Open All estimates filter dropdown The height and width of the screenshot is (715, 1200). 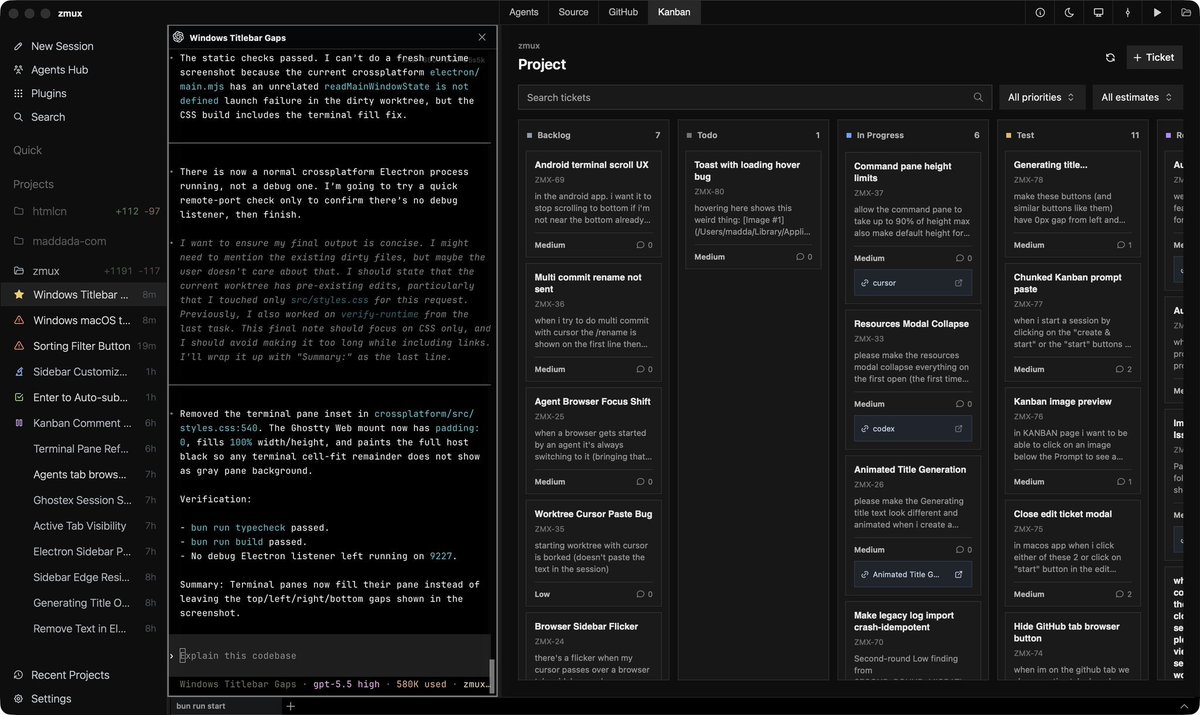[x=1138, y=97]
